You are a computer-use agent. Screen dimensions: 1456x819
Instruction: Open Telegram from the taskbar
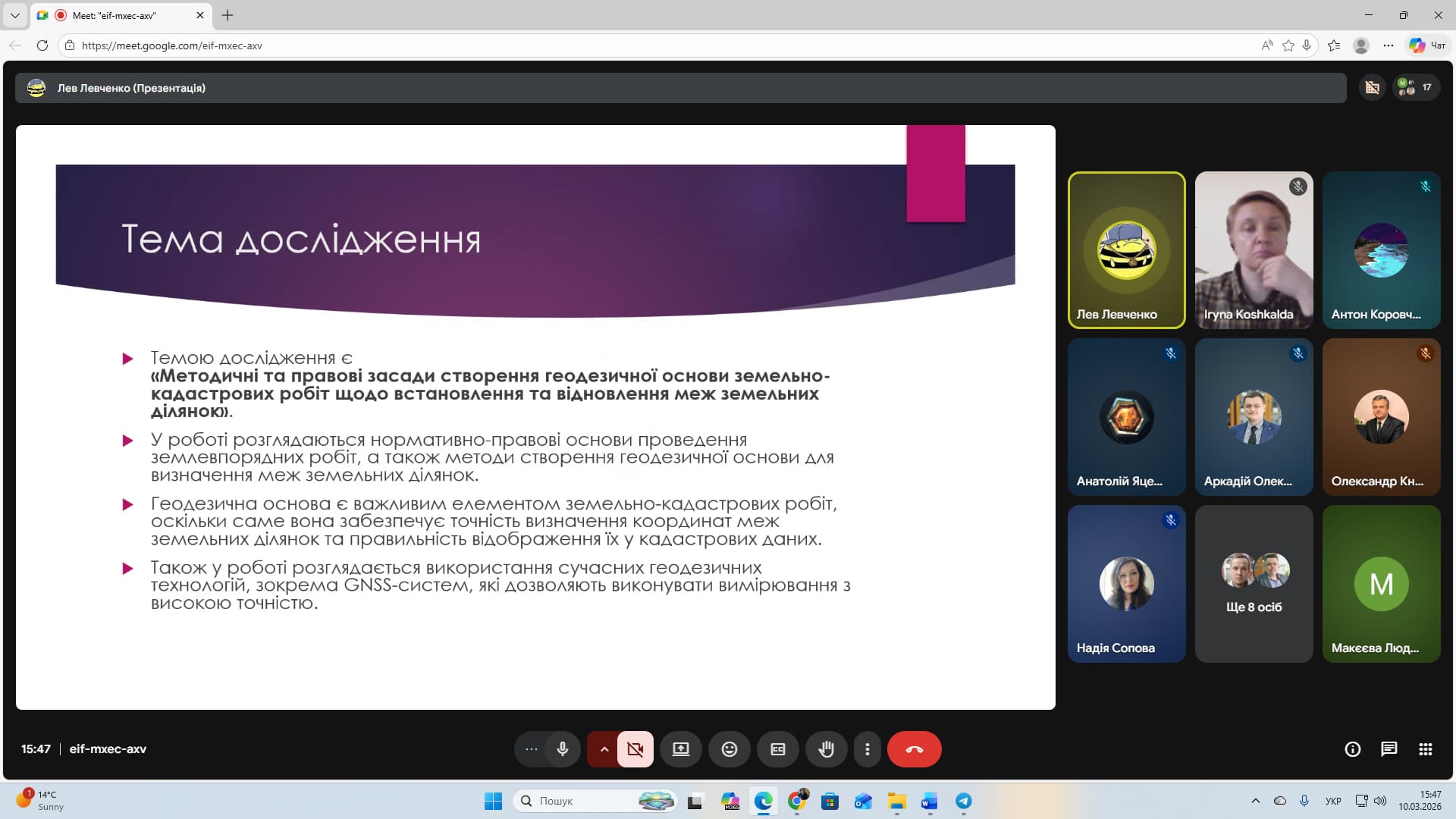click(x=963, y=801)
